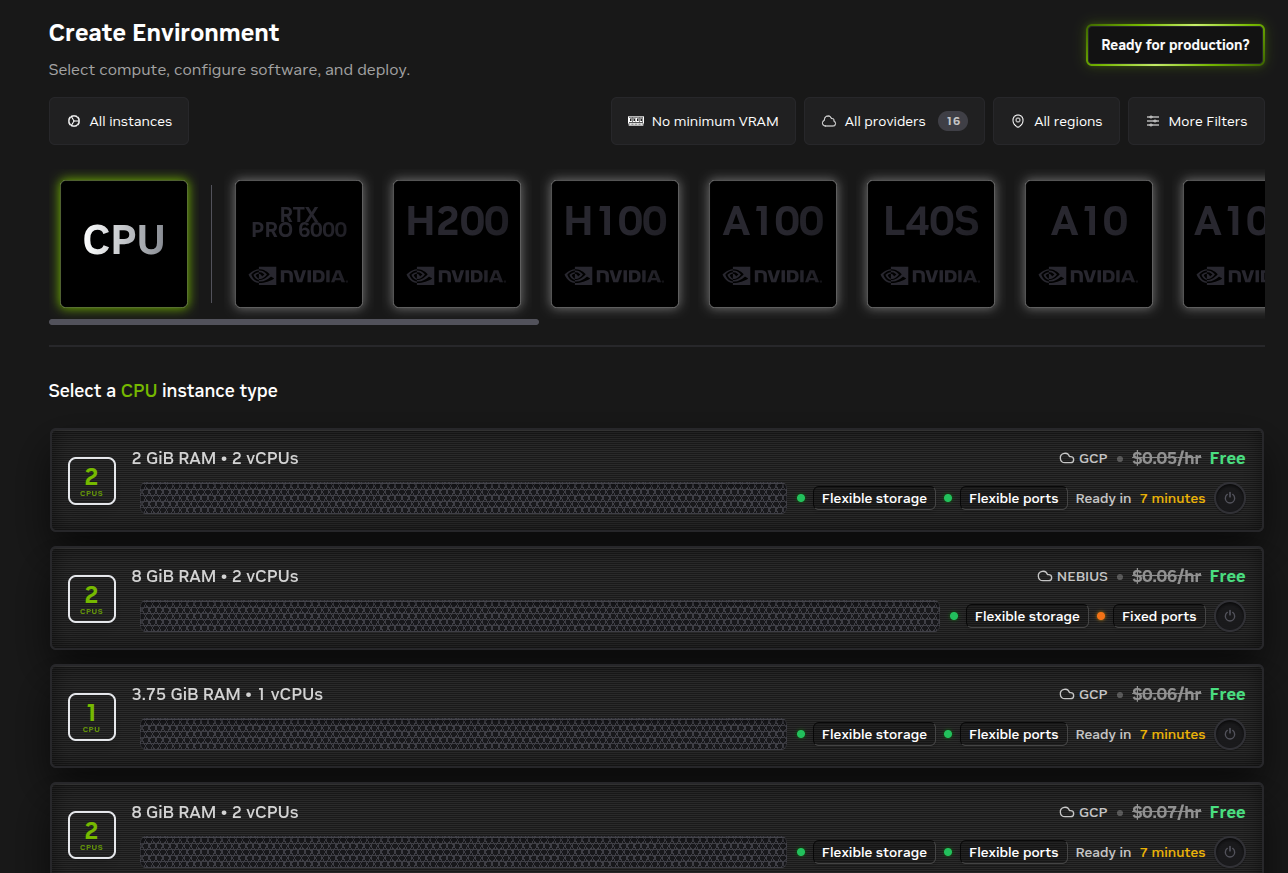The width and height of the screenshot is (1288, 873).
Task: Click the VRAM memory icon in filter
Action: [636, 121]
